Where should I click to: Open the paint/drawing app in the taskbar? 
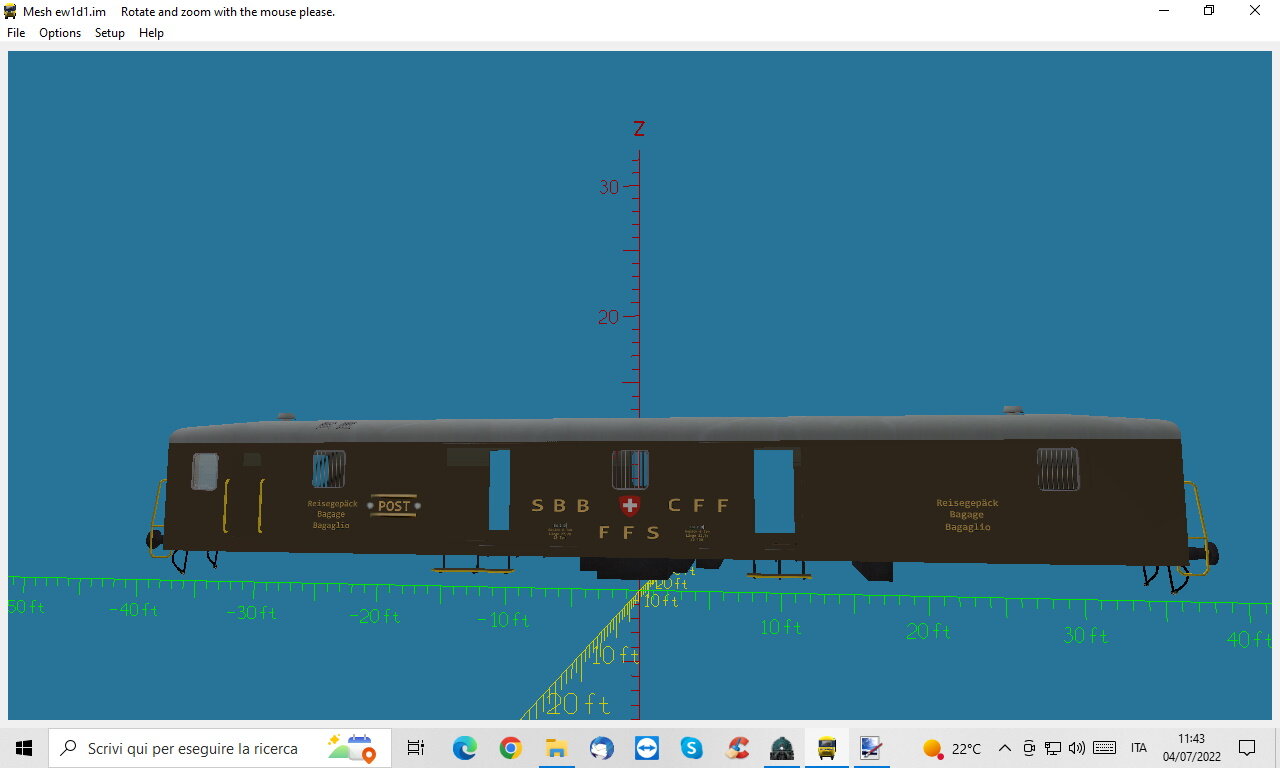coord(871,748)
